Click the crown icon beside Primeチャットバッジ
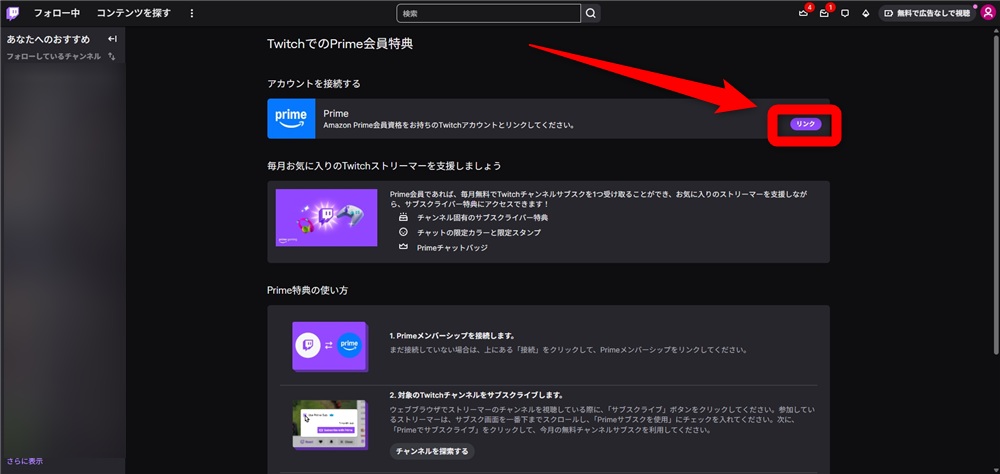This screenshot has height=474, width=1000. click(402, 247)
